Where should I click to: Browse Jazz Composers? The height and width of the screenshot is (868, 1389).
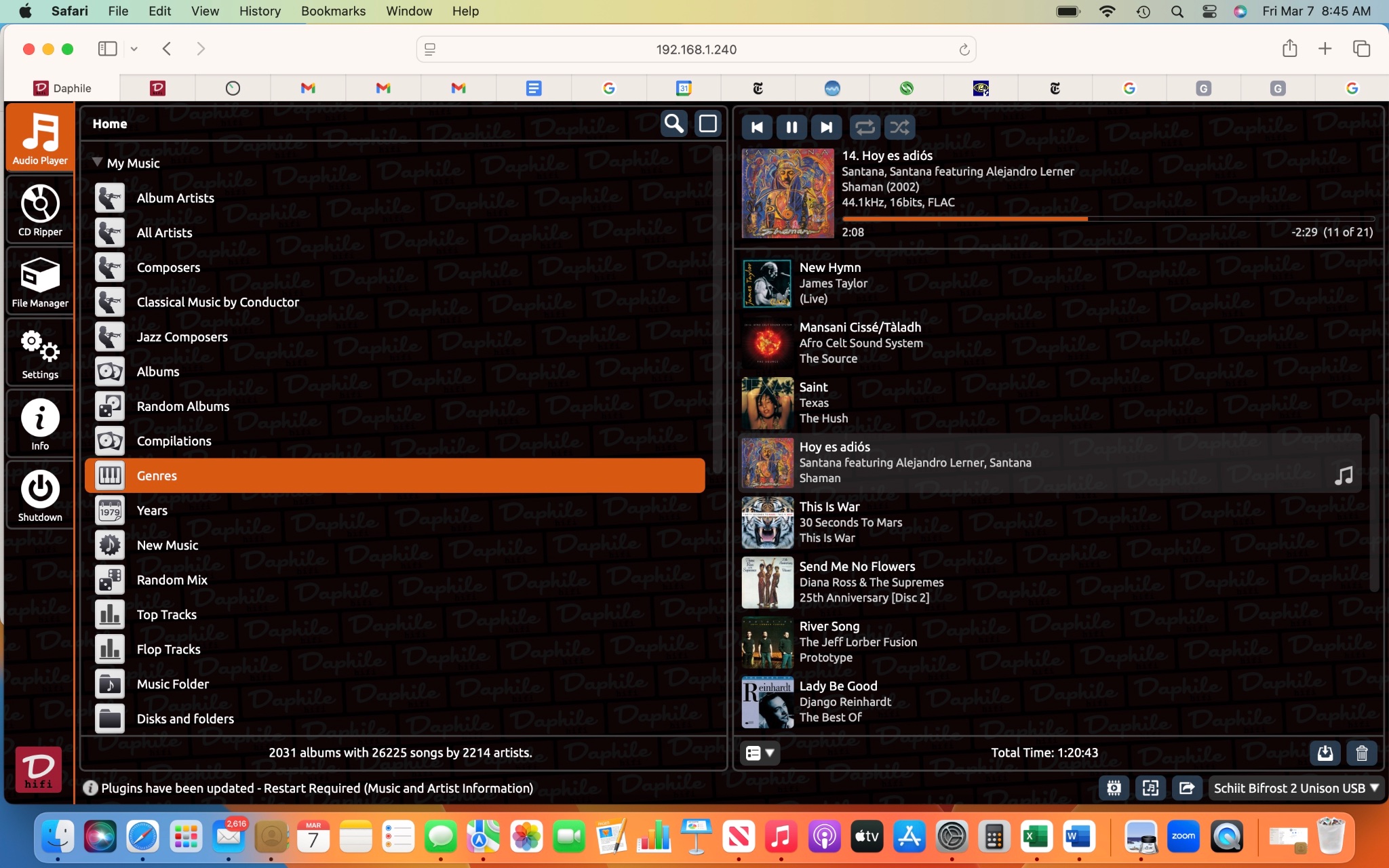tap(395, 337)
